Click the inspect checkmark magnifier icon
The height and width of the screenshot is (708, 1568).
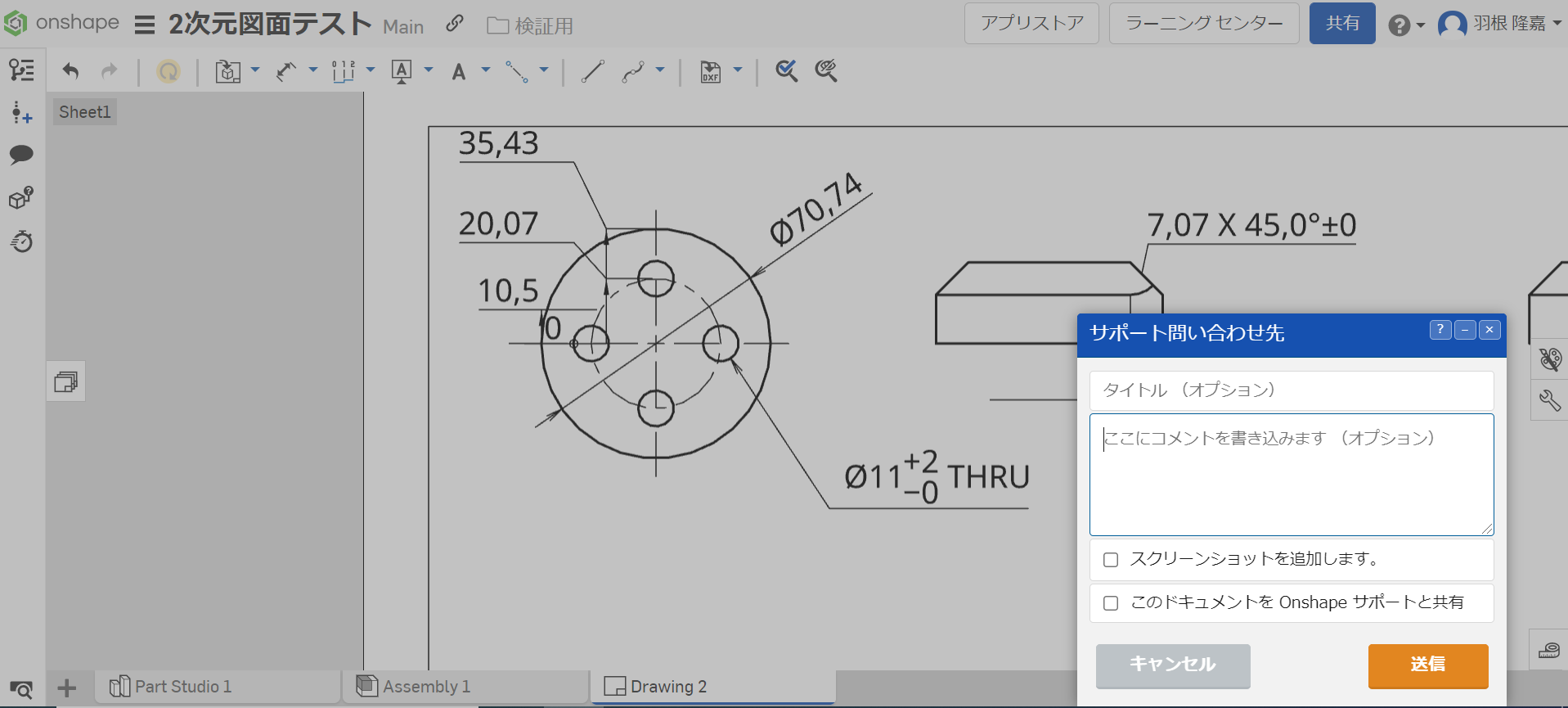coord(787,71)
